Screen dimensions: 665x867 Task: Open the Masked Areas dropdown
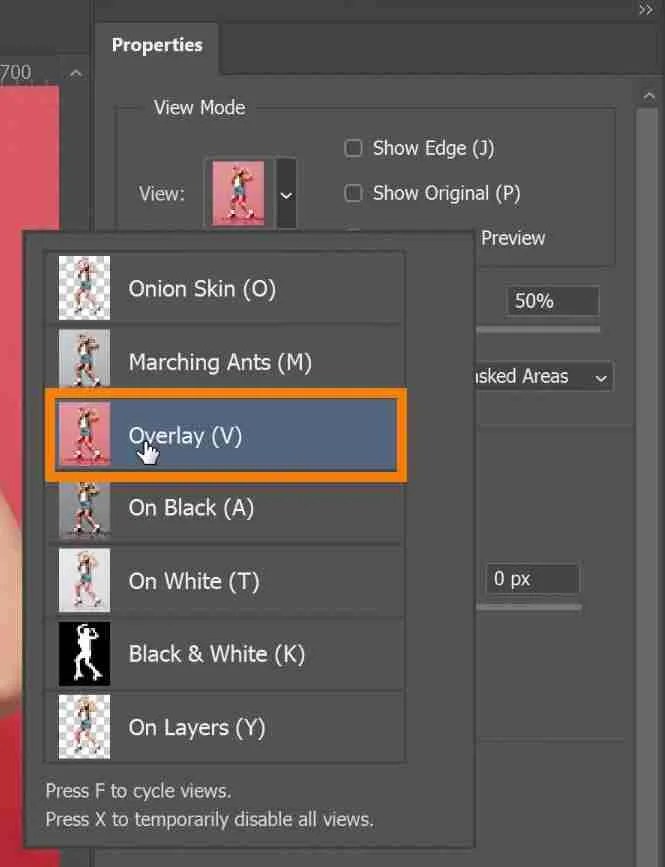coord(543,377)
